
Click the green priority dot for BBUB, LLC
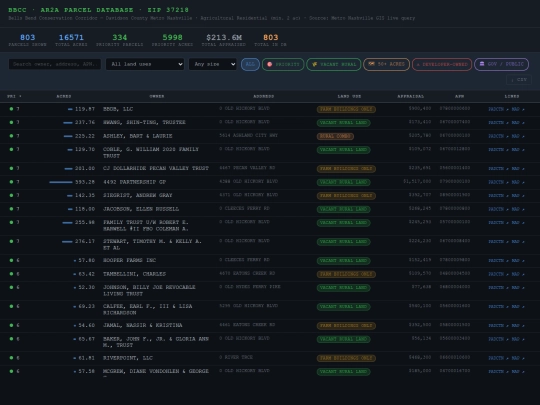[11, 109]
